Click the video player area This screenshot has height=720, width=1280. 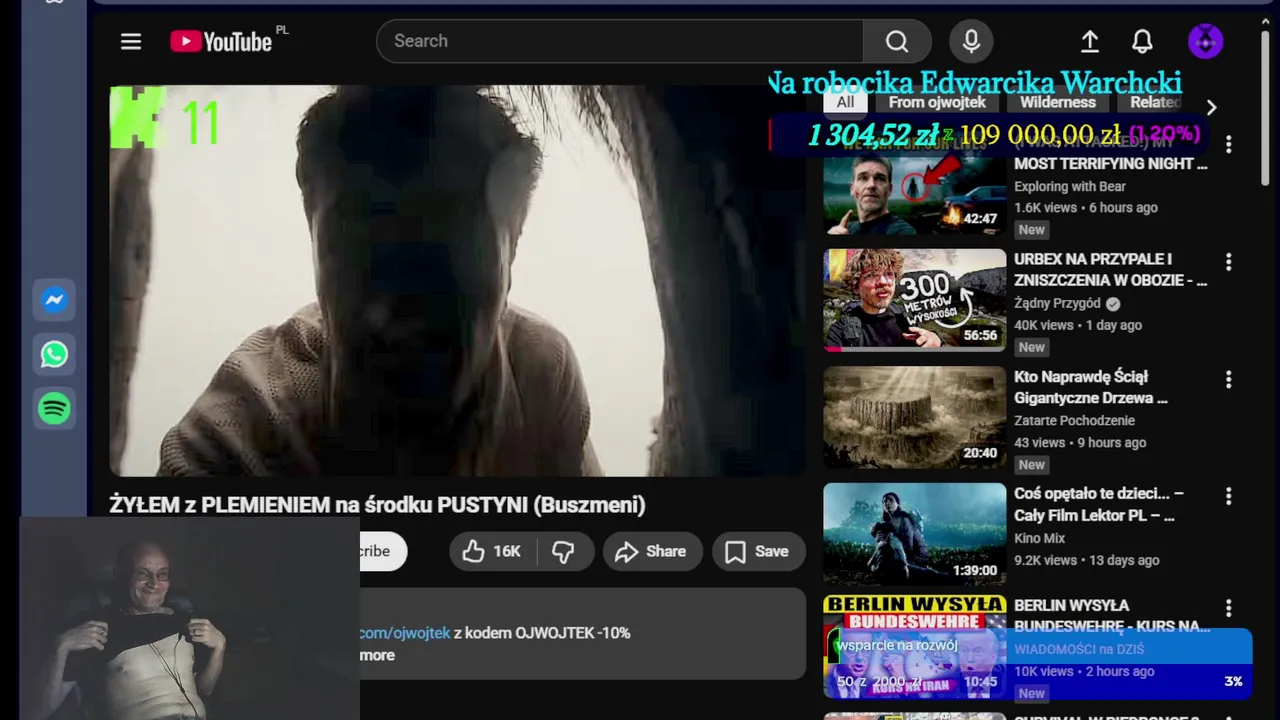457,281
